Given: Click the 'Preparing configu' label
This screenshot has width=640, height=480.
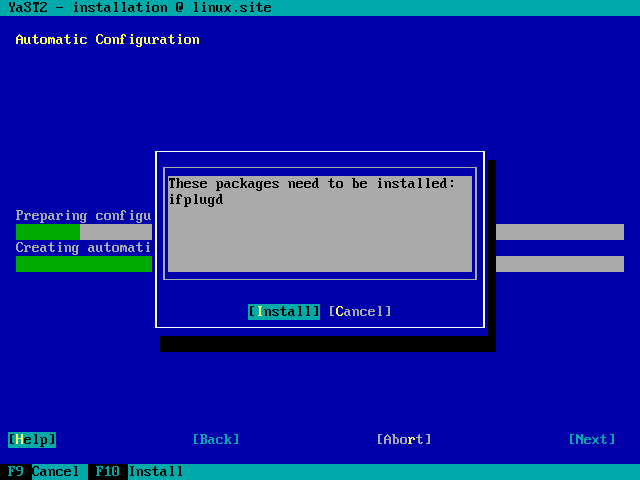Looking at the screenshot, I should click(83, 216).
